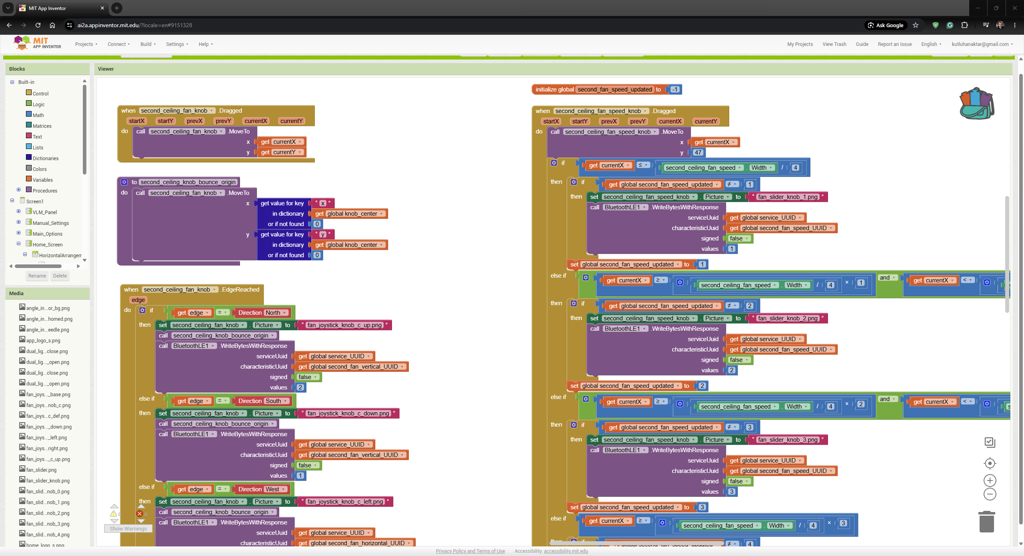Screen dimensions: 1024x556
Task: Expand the Procedures tree node
Action: 19,190
